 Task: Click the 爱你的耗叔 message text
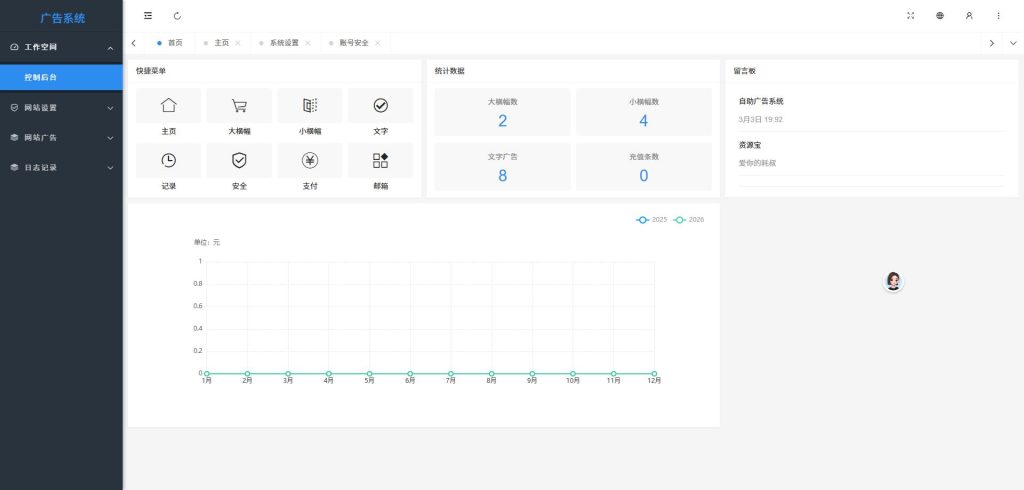point(758,163)
